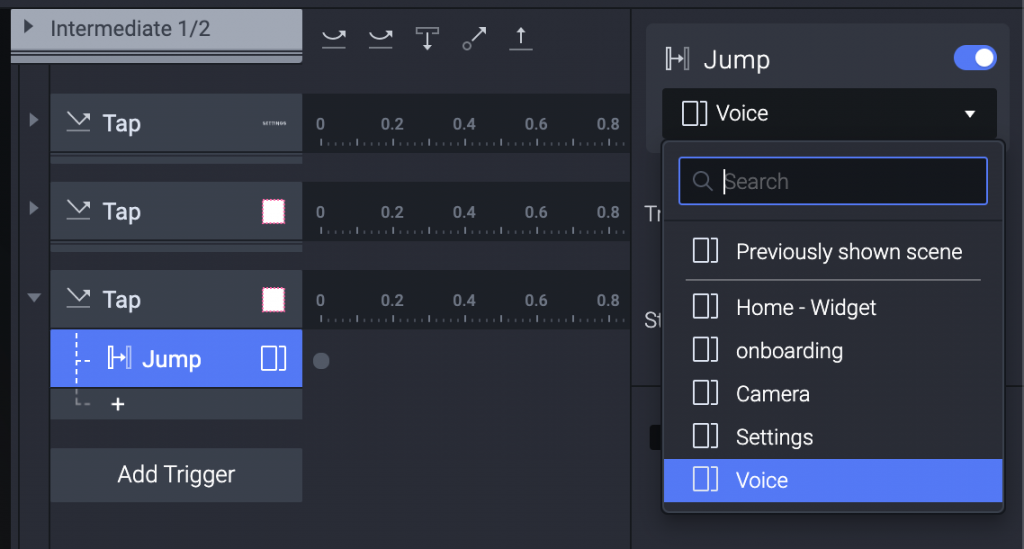Focus the Search scenes input field
Viewport: 1024px width, 549px height.
[x=833, y=181]
